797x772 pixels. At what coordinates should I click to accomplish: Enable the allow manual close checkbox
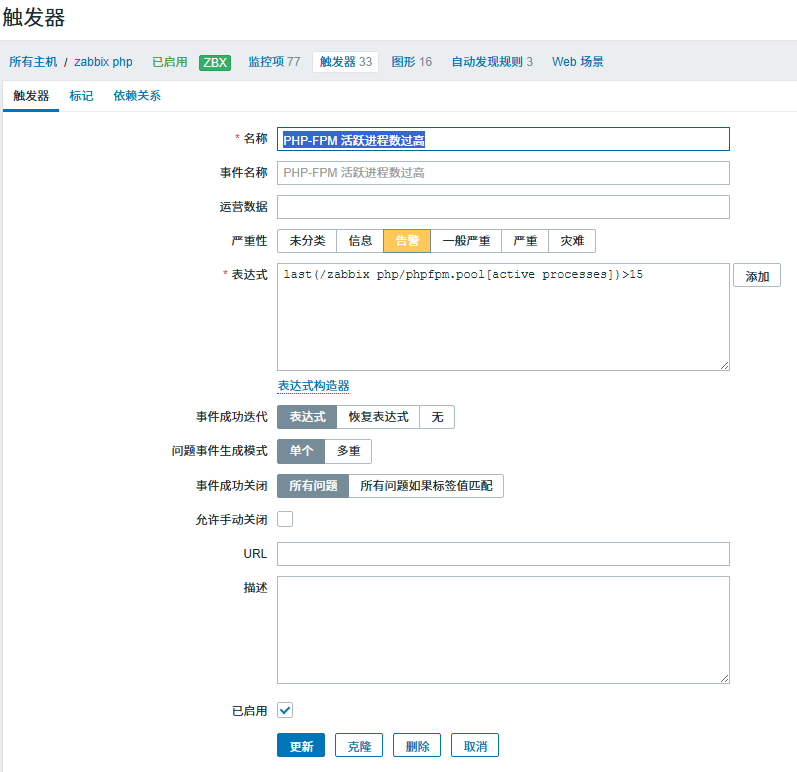point(285,519)
